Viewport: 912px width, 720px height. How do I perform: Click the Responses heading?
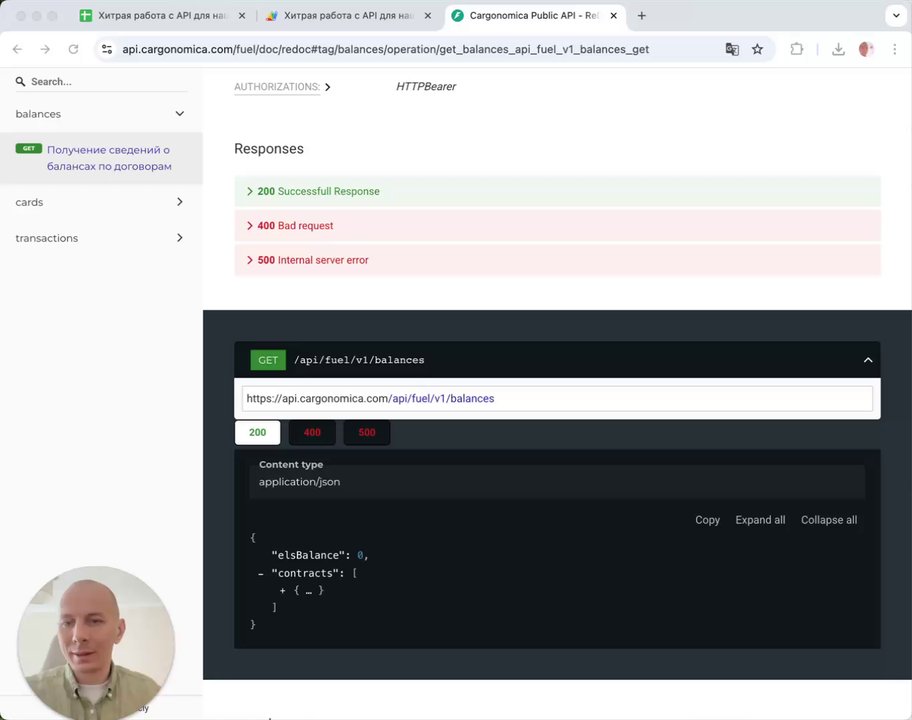269,149
